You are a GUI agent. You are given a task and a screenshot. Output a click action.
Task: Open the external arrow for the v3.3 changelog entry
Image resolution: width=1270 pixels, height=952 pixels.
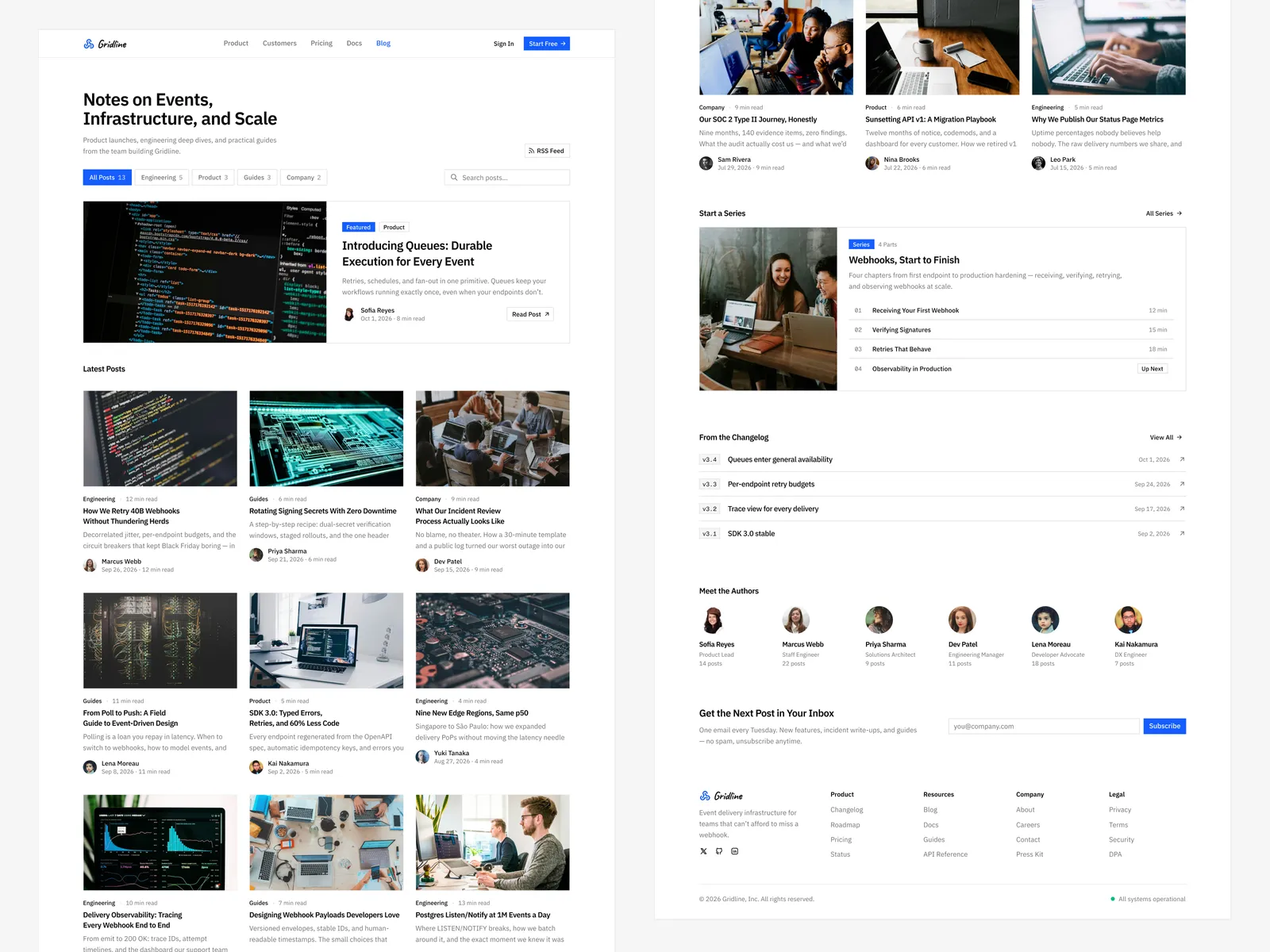(1182, 484)
